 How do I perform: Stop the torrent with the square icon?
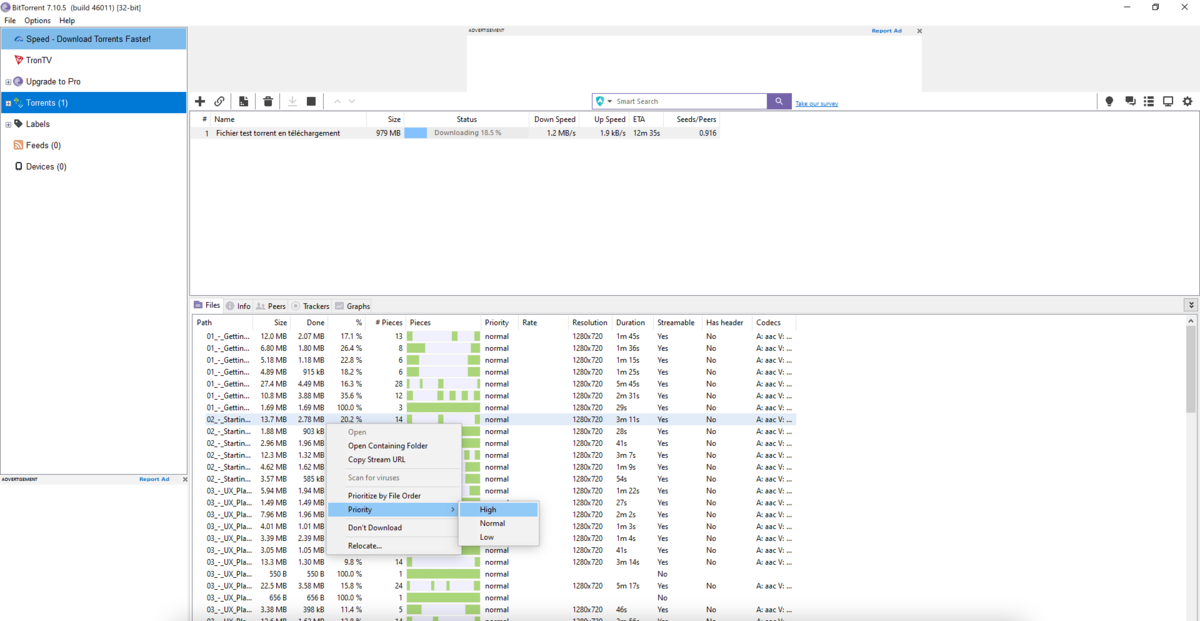tap(311, 101)
